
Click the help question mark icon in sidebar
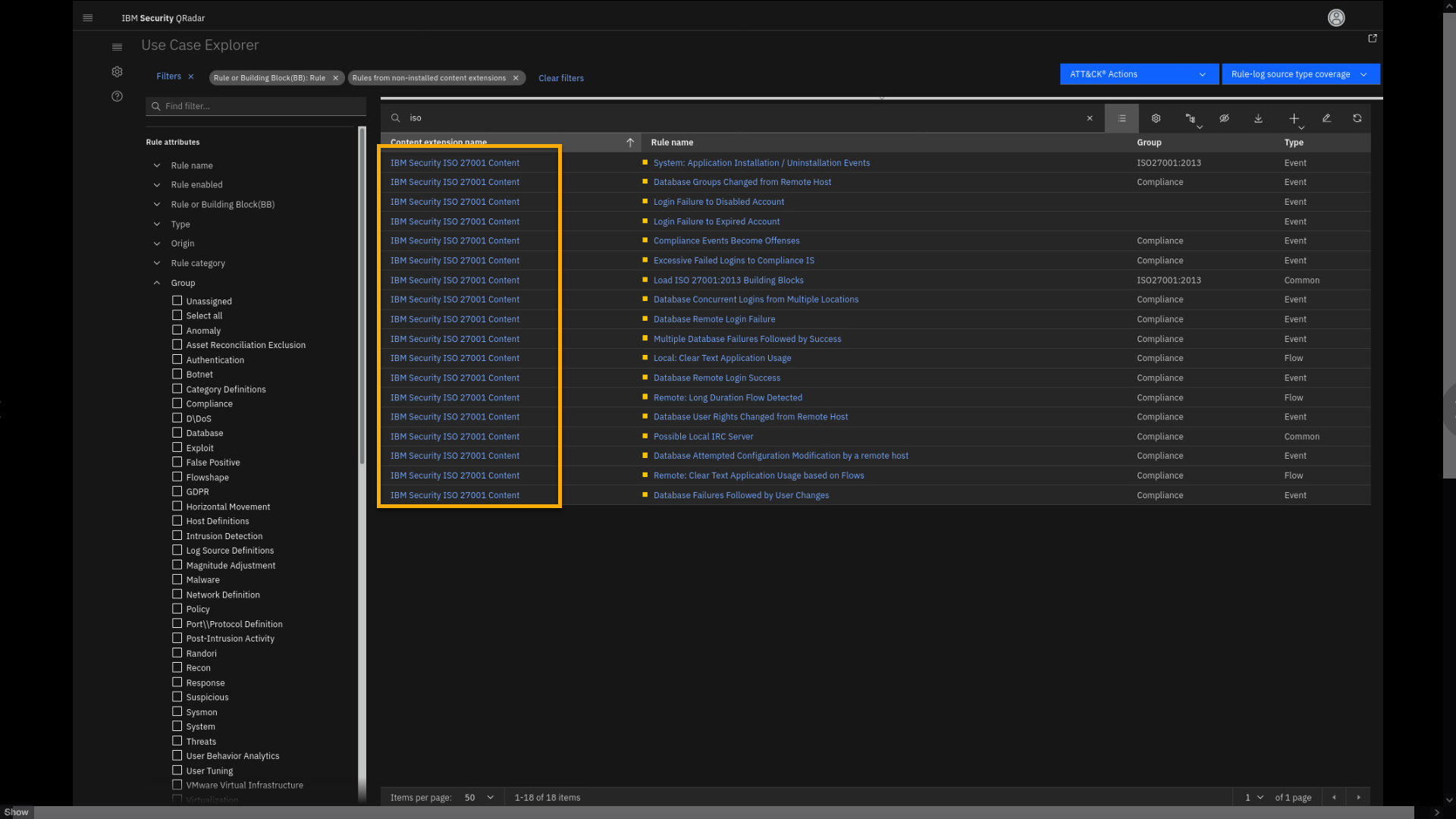pos(117,96)
